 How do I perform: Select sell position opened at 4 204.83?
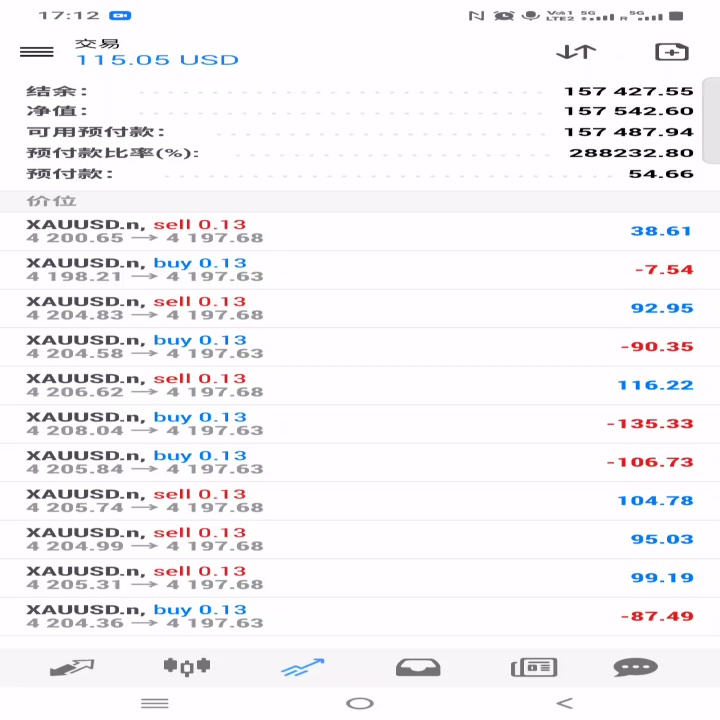[x=360, y=309]
